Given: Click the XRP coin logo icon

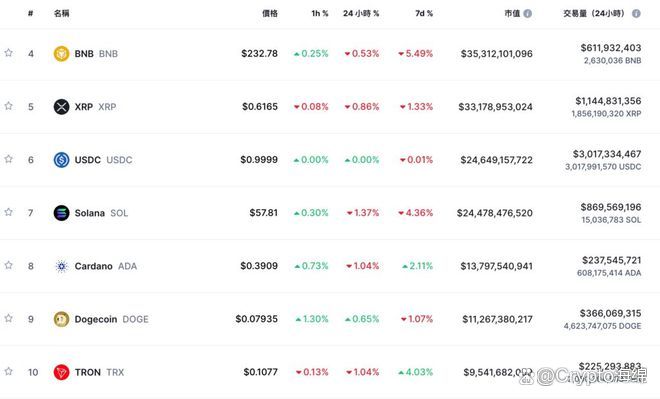Looking at the screenshot, I should point(61,106).
